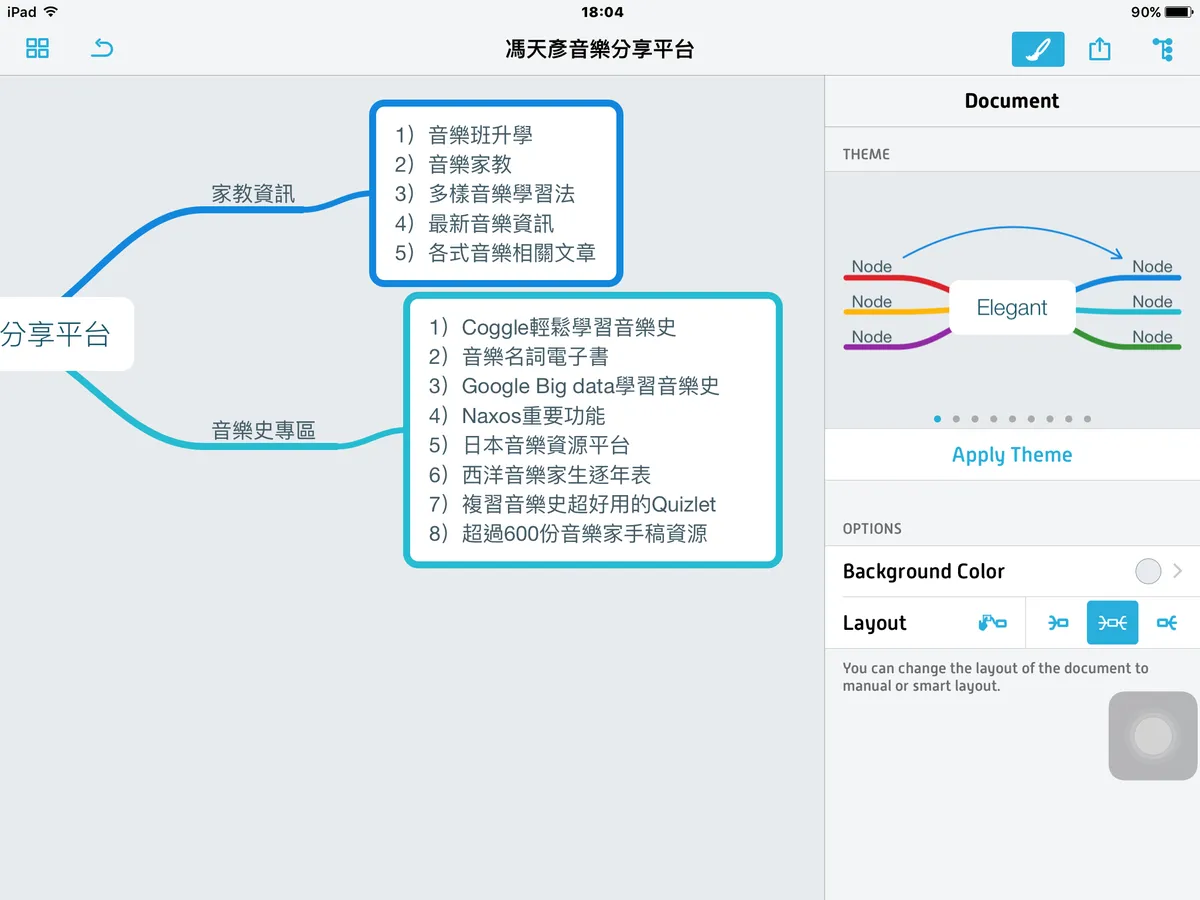Switch to manual layout mode
This screenshot has width=1200, height=900.
(x=992, y=623)
